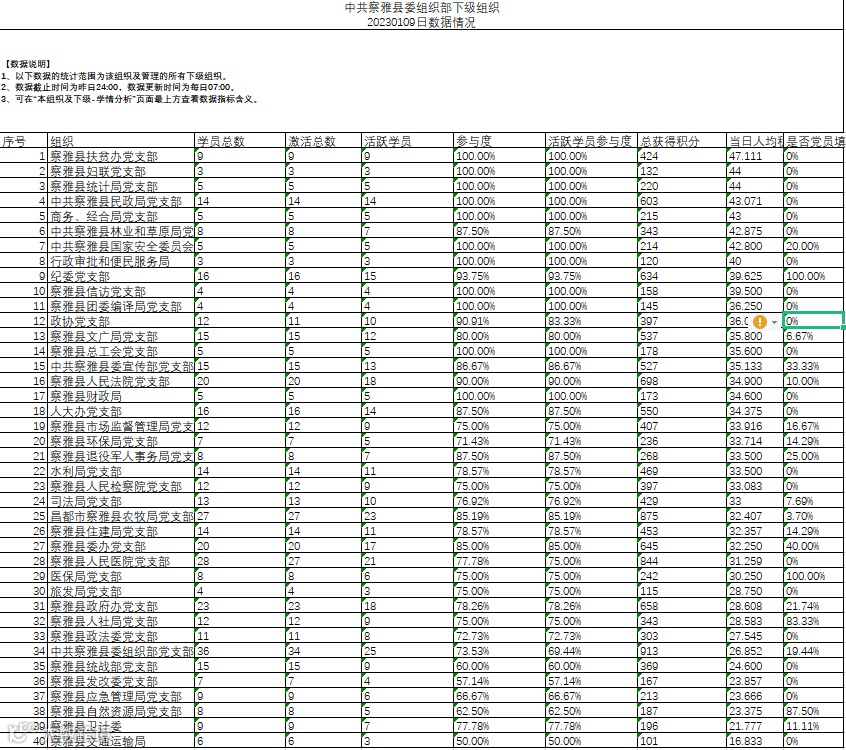This screenshot has height=750, width=846.
Task: Click the cell 商务、经合局党支部
Action: coord(121,216)
